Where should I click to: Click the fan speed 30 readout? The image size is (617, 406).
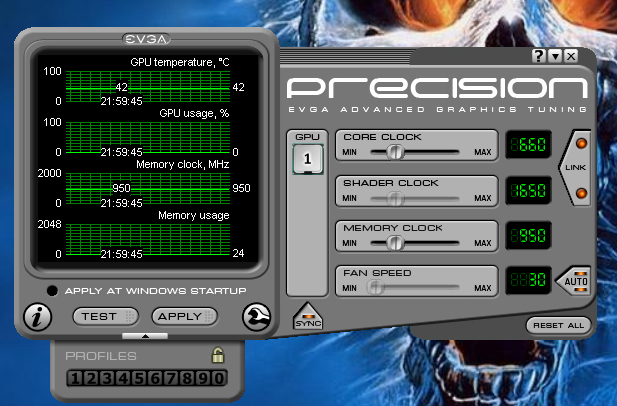(528, 280)
